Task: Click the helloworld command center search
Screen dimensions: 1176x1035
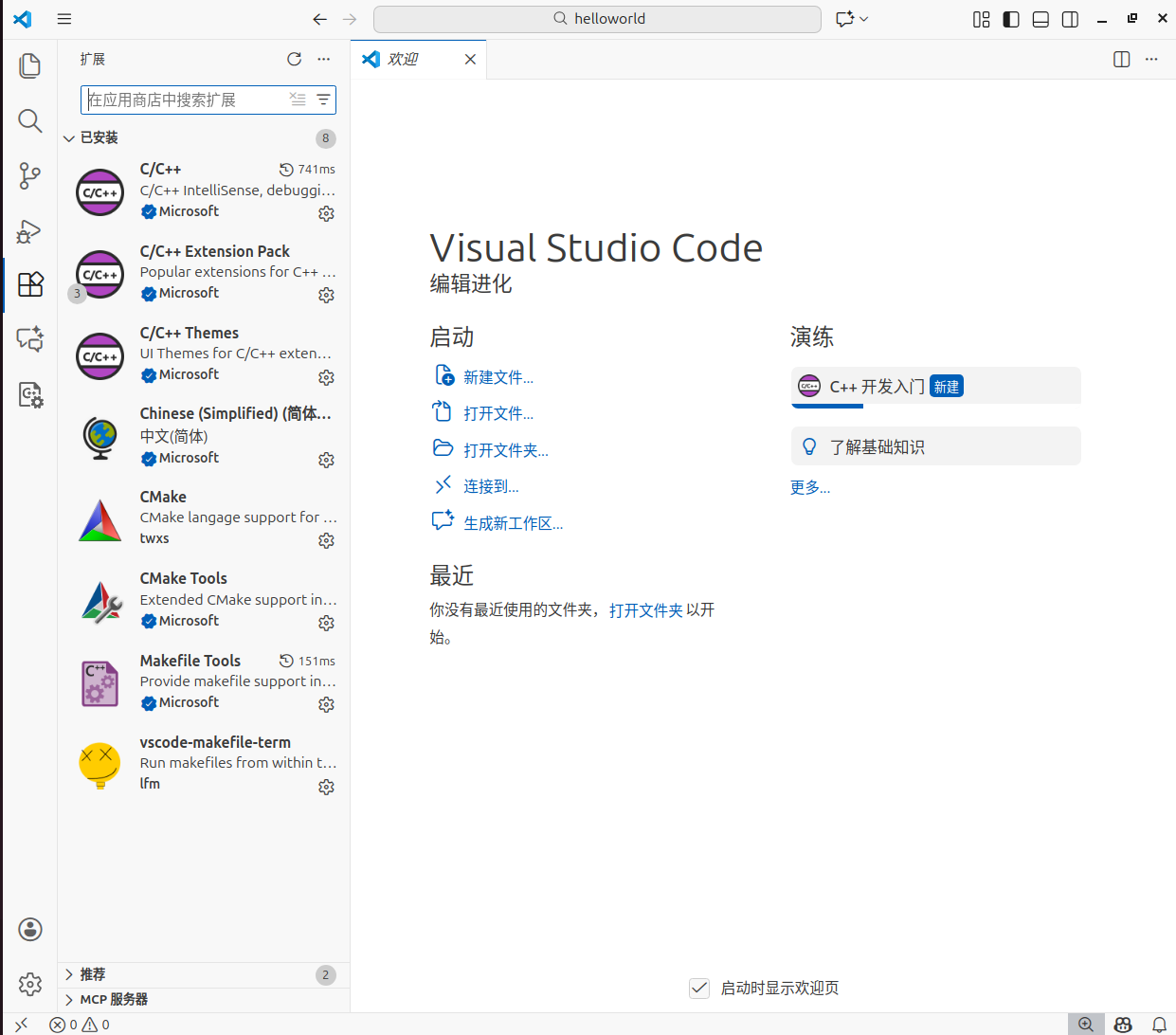Action: [597, 19]
